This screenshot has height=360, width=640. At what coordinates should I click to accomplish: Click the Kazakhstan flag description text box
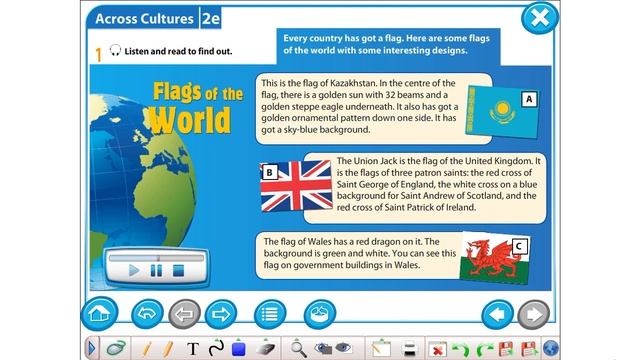[359, 107]
